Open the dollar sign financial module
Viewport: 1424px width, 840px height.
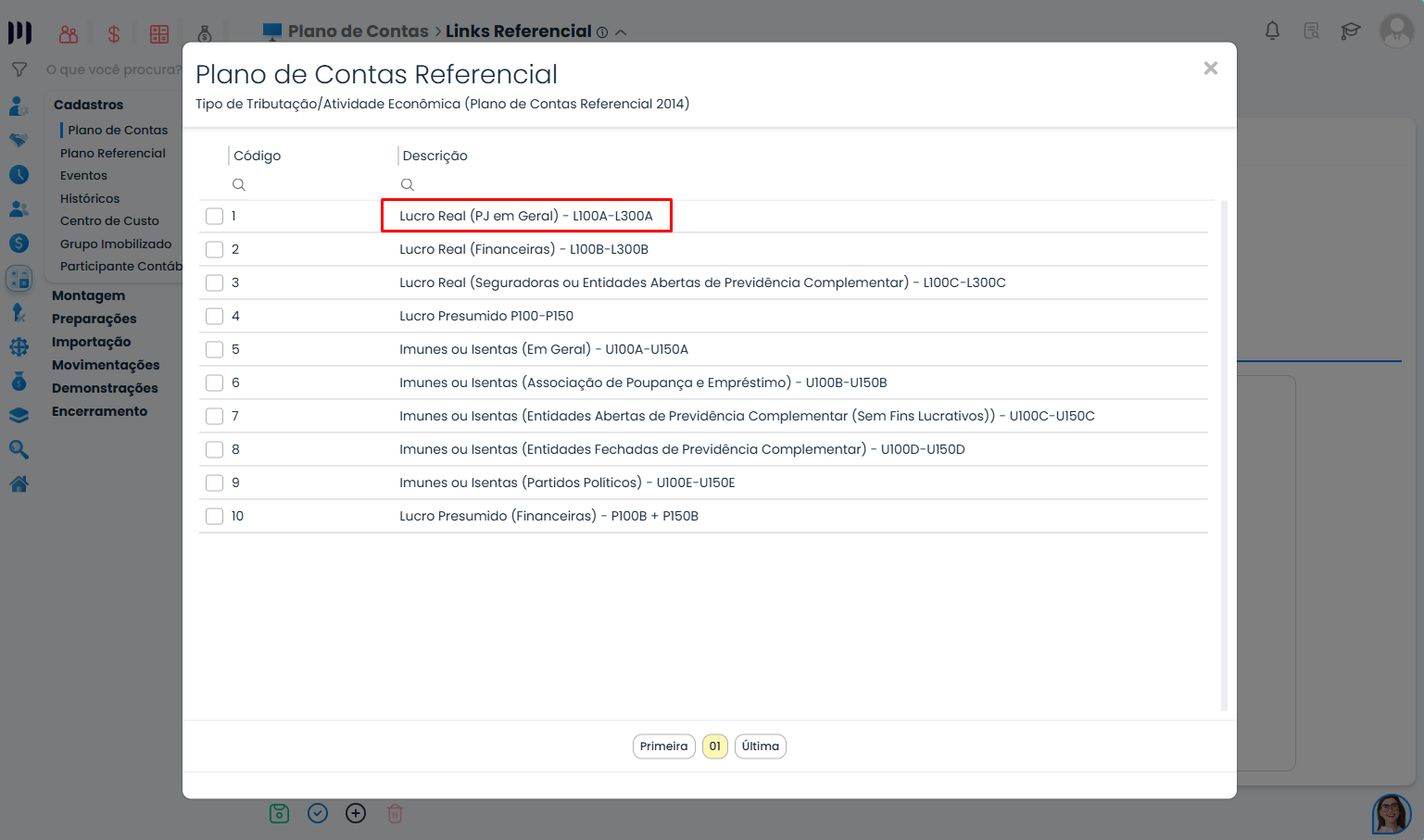pyautogui.click(x=114, y=34)
